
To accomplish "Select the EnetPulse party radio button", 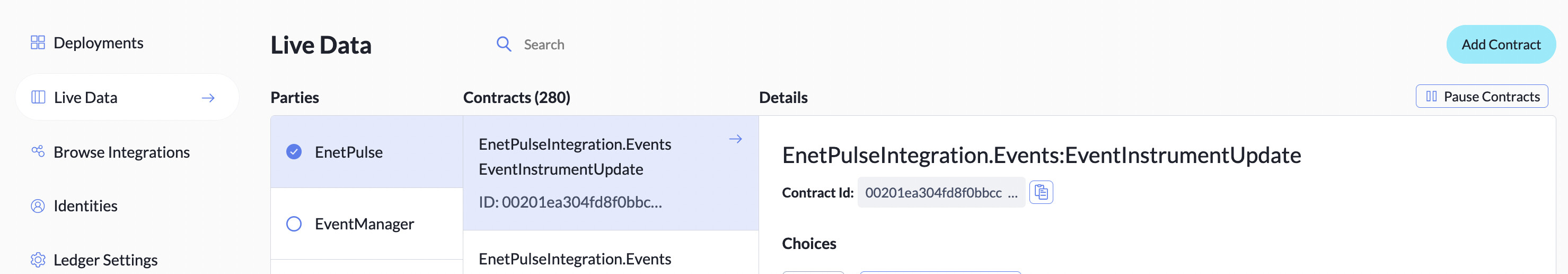I will click(x=294, y=151).
